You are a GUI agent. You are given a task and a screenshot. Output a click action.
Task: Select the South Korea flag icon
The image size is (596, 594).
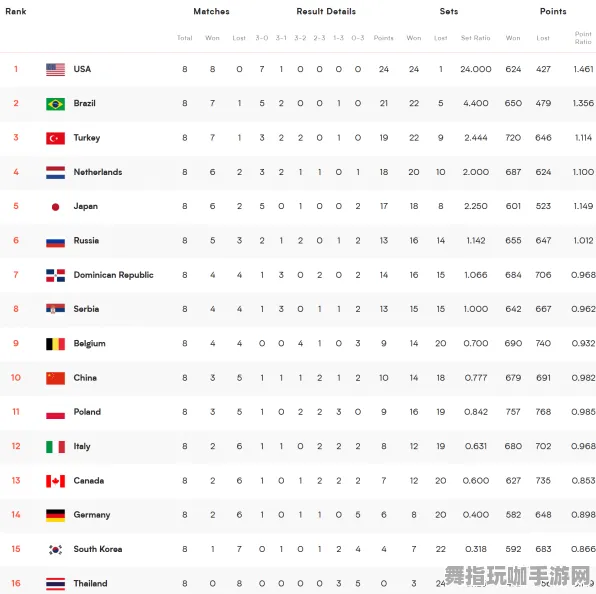click(x=55, y=550)
